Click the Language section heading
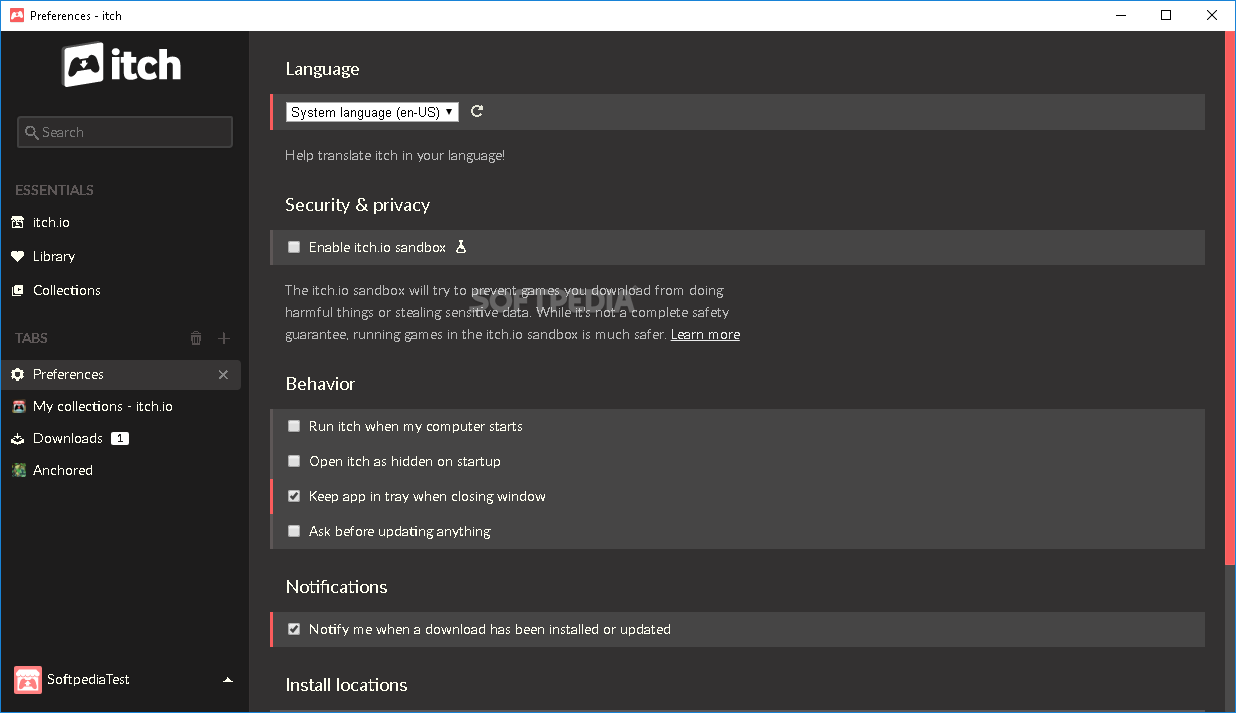Screen dimensions: 1236x713 pyautogui.click(x=322, y=69)
